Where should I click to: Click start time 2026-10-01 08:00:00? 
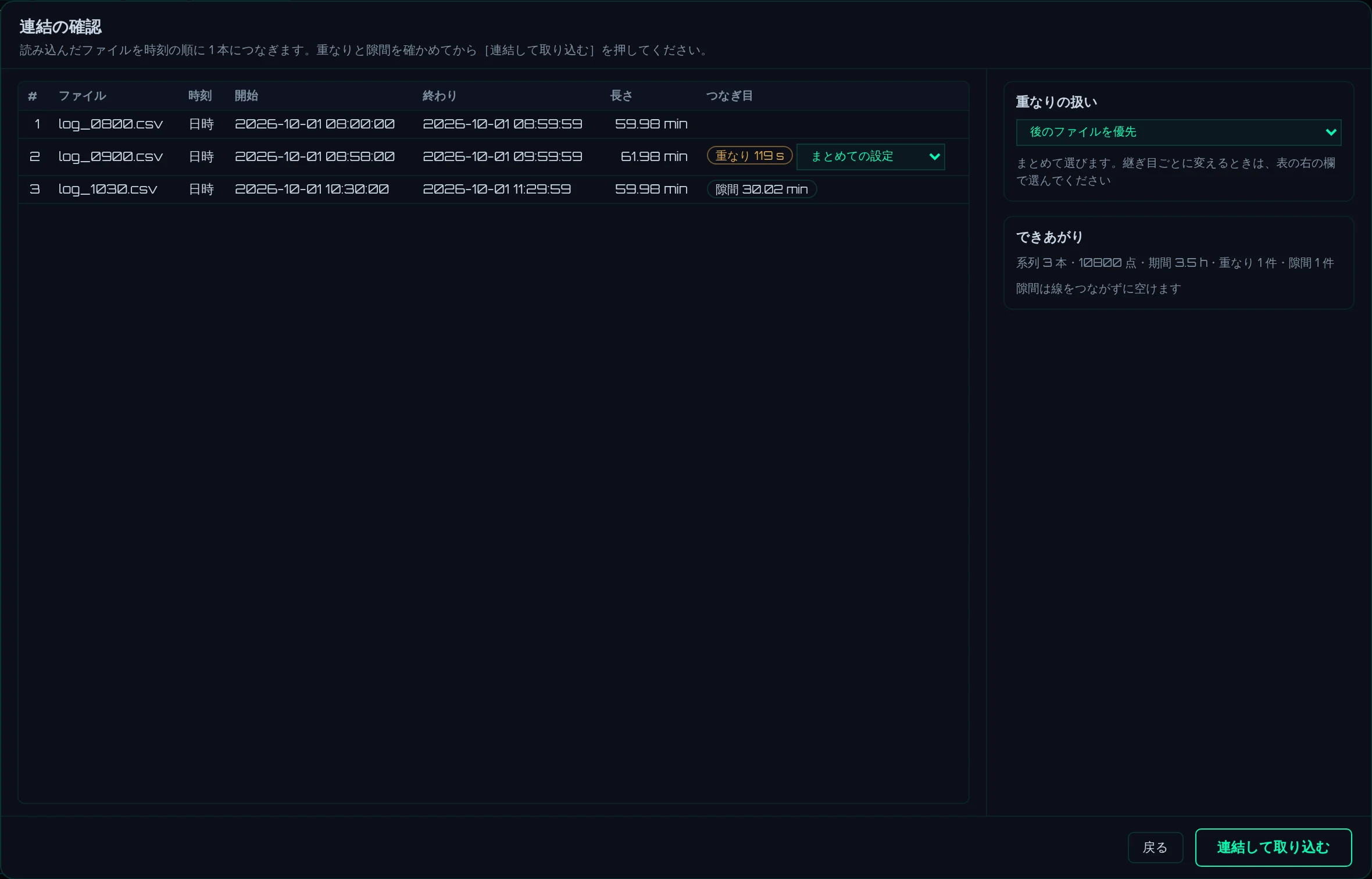(x=315, y=124)
